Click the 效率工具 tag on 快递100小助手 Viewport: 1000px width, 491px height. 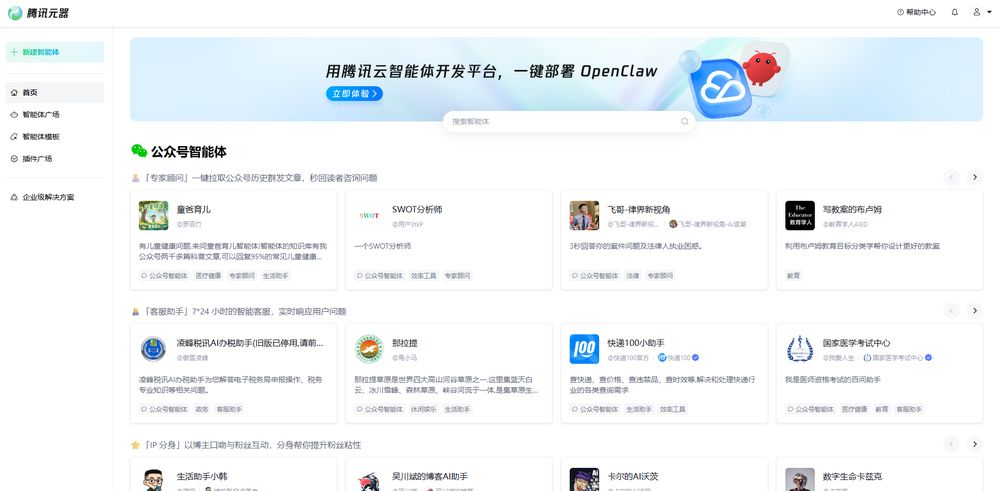673,409
